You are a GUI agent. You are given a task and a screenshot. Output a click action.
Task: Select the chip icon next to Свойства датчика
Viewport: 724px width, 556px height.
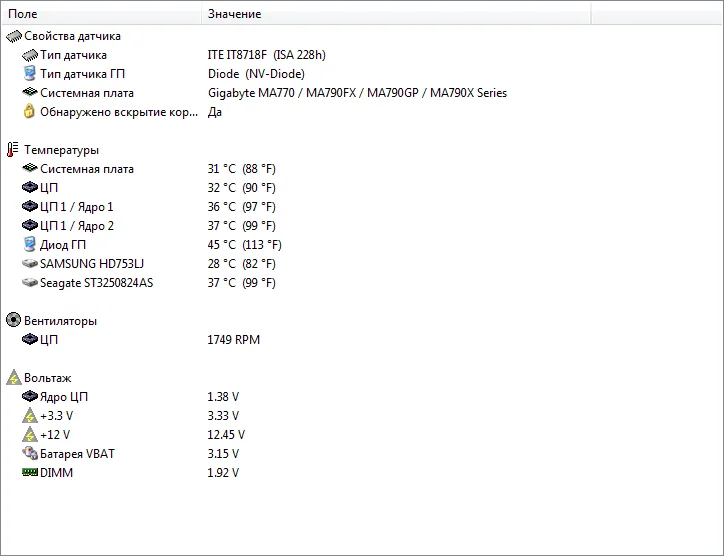pyautogui.click(x=14, y=36)
